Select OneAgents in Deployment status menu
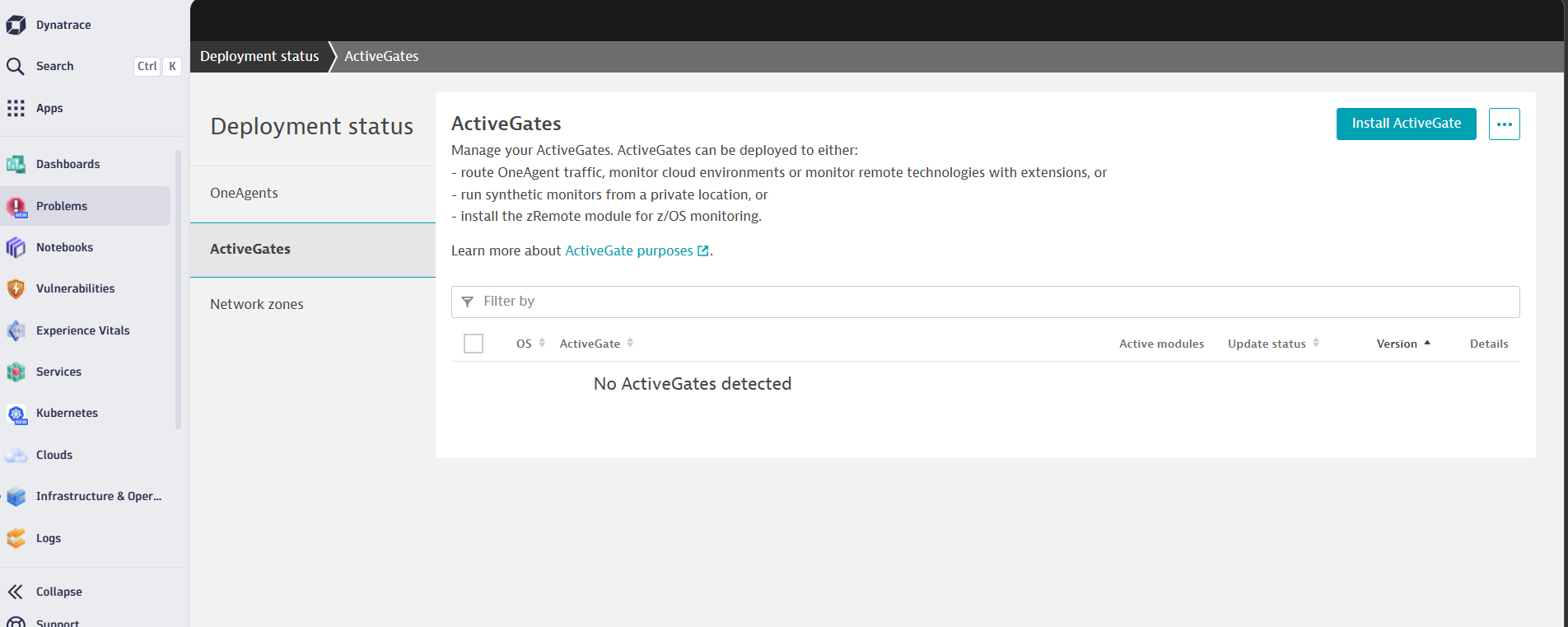Image resolution: width=1568 pixels, height=627 pixels. 313,193
